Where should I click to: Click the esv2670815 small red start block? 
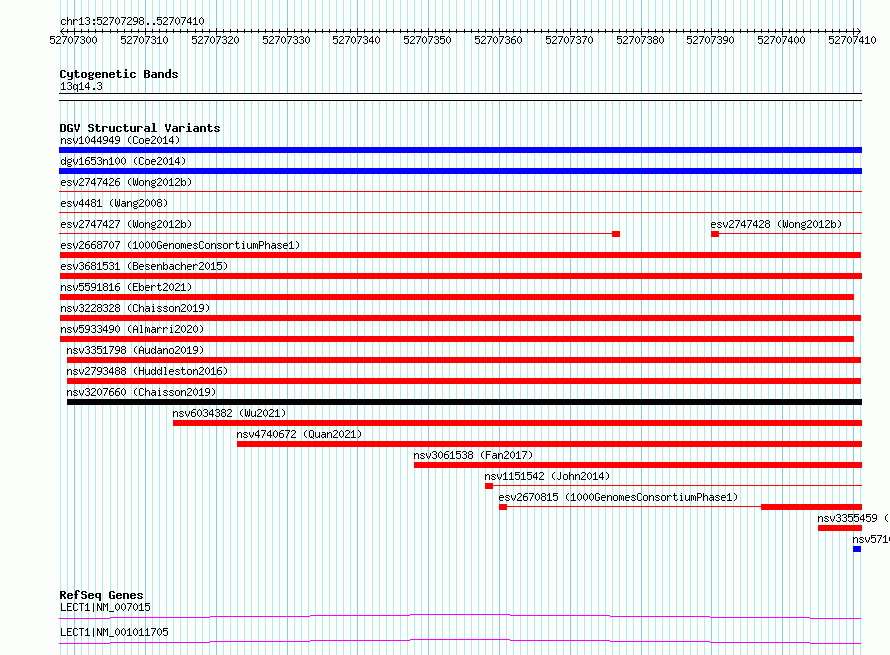tap(503, 507)
